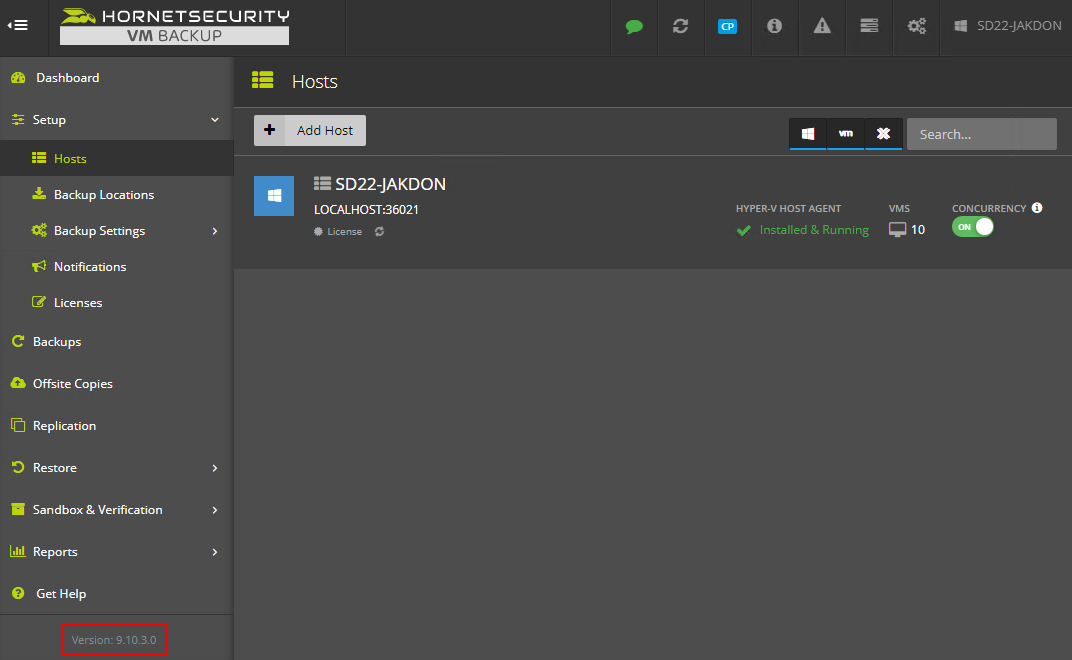Click the Installed & Running status text
1072x660 pixels.
click(814, 230)
